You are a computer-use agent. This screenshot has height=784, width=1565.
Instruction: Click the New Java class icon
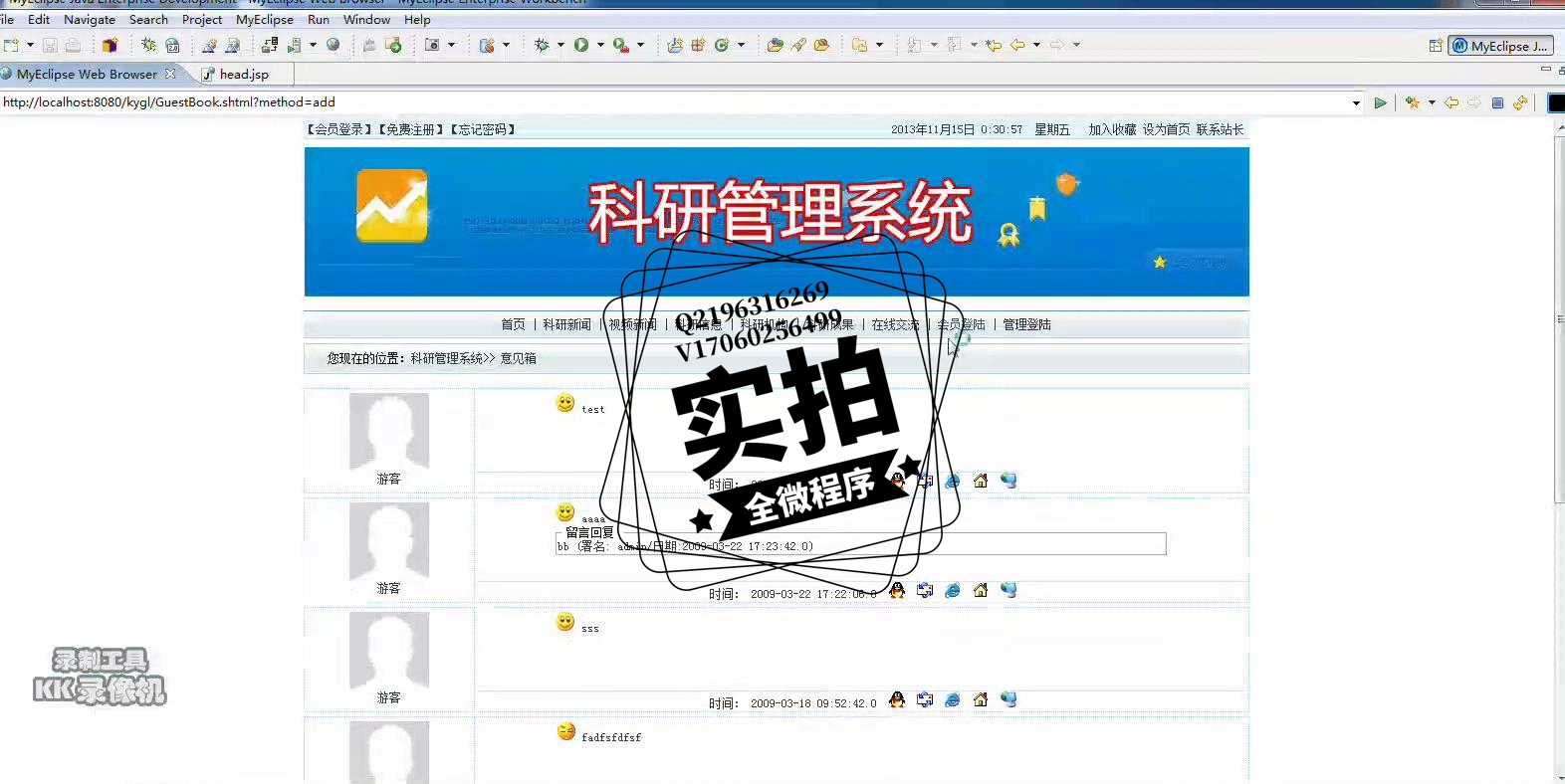tap(722, 45)
